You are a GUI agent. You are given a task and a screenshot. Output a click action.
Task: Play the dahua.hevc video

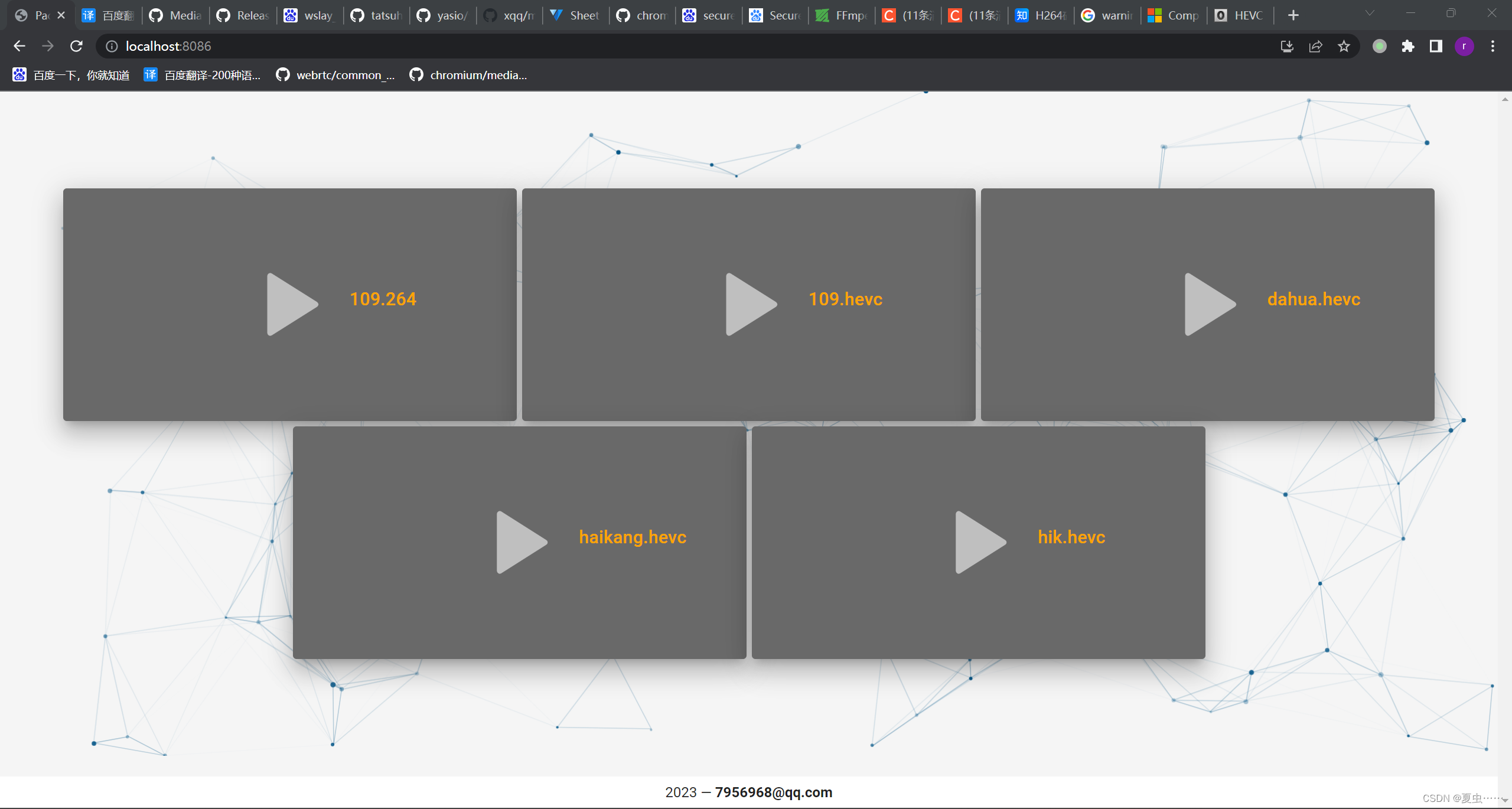1210,304
